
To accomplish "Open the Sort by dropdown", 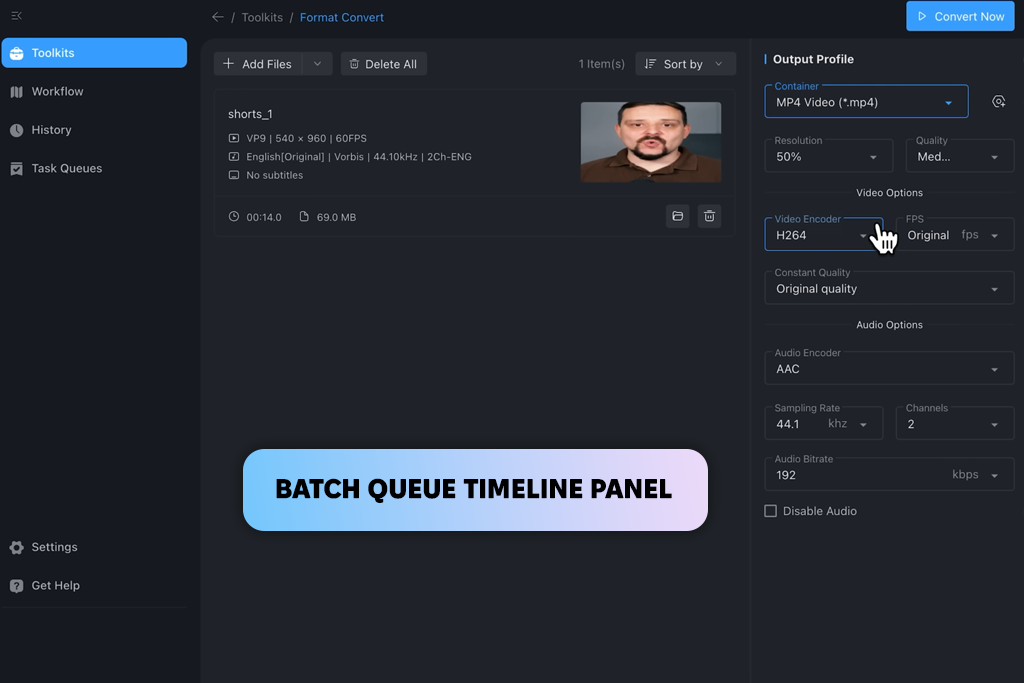I will 685,64.
